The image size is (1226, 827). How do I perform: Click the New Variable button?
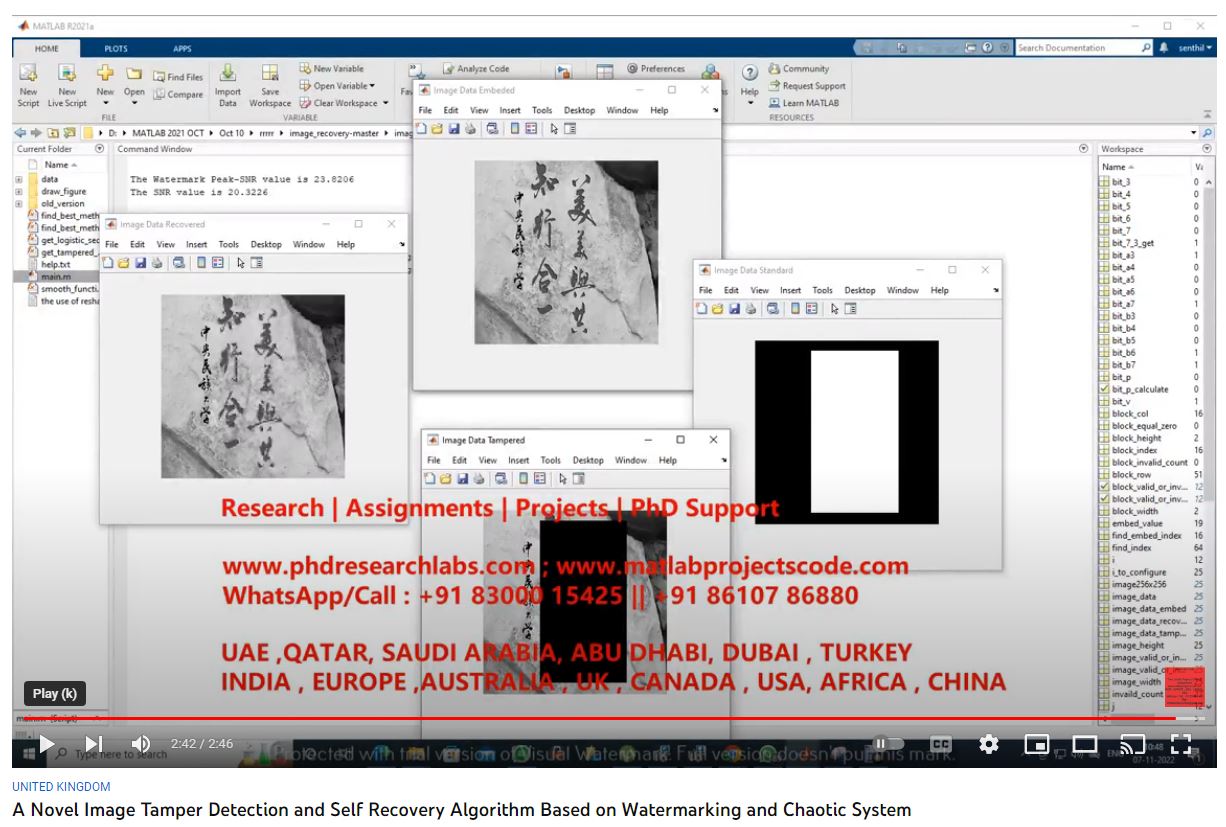tap(331, 69)
